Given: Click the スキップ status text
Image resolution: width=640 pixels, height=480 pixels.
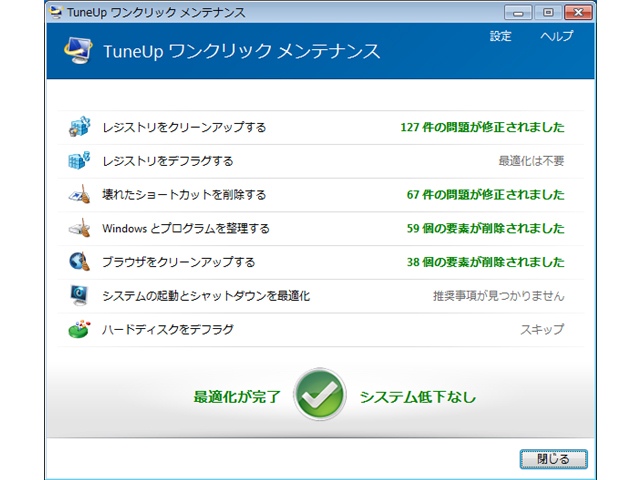Looking at the screenshot, I should click(x=542, y=329).
